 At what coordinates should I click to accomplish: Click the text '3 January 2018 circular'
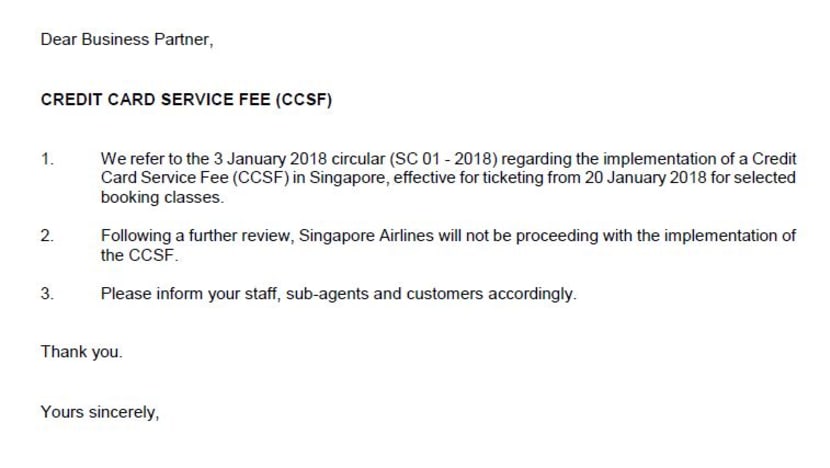299,159
